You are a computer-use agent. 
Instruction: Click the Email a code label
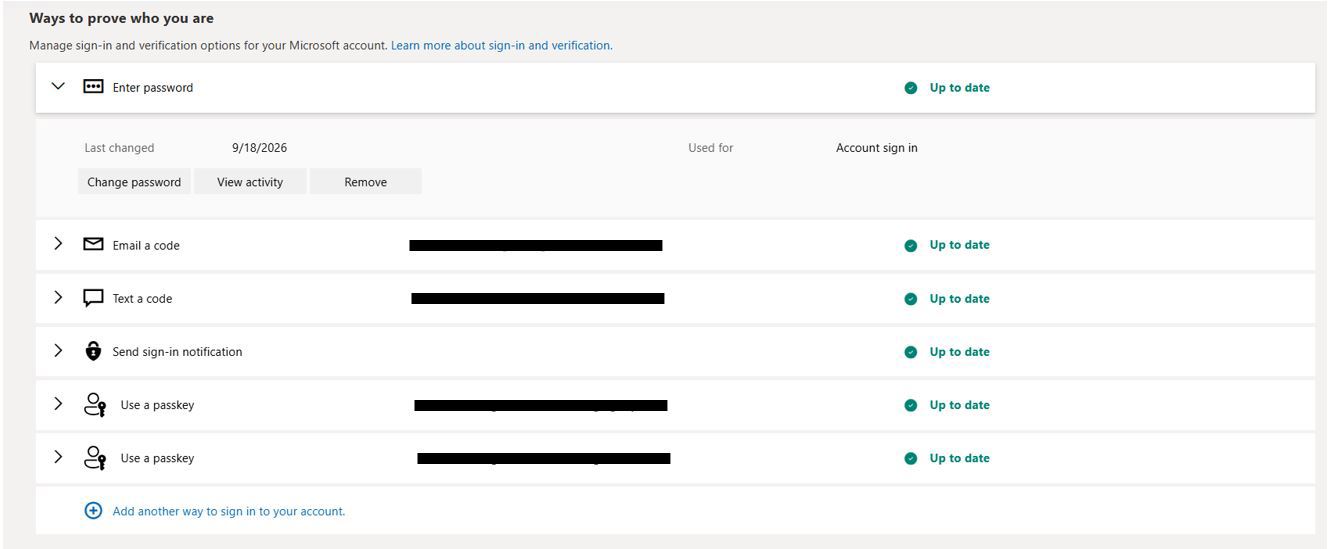pyautogui.click(x=146, y=245)
